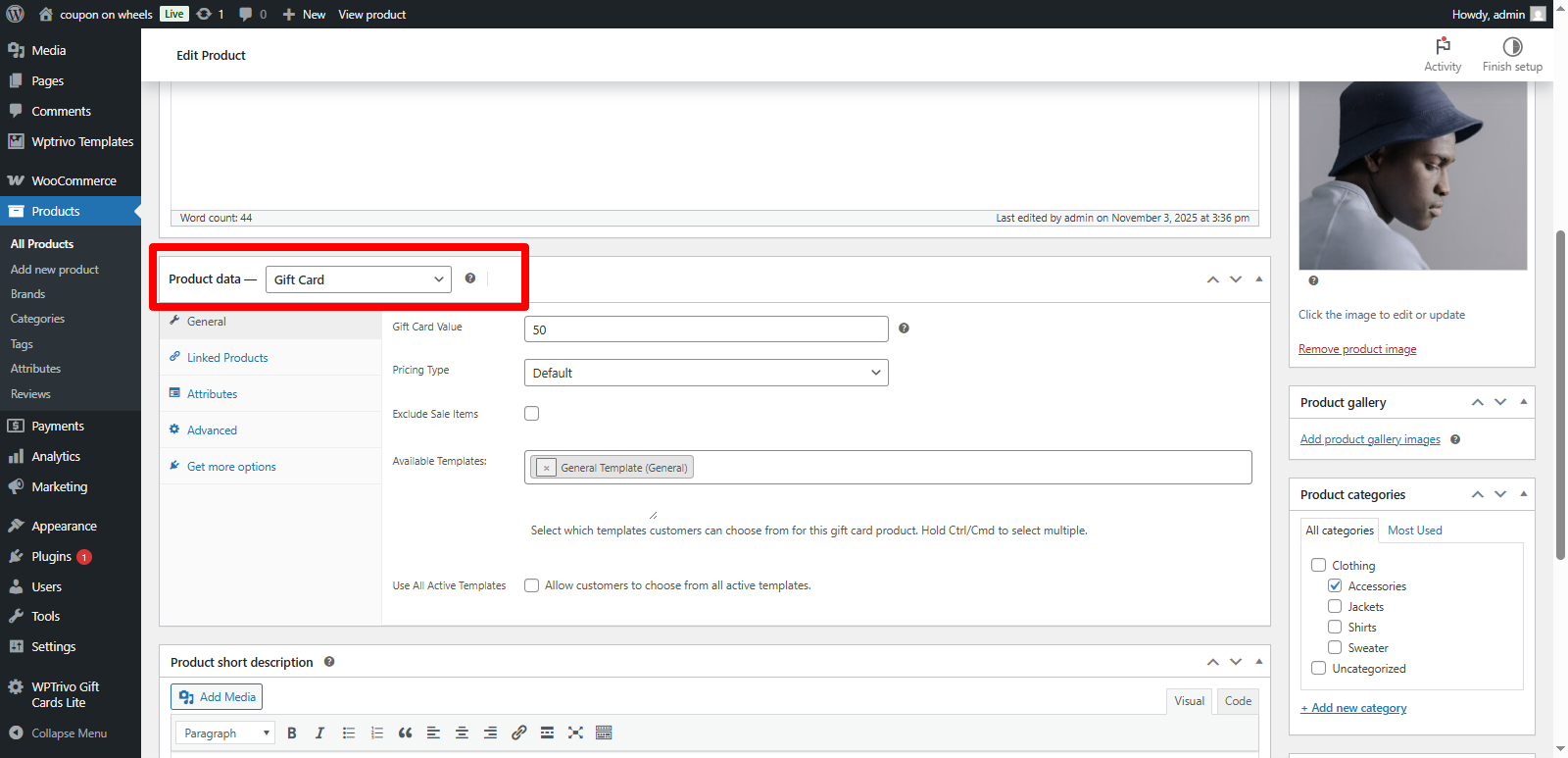Image resolution: width=1568 pixels, height=758 pixels.
Task: Click the admin avatar icon
Action: (x=1539, y=14)
